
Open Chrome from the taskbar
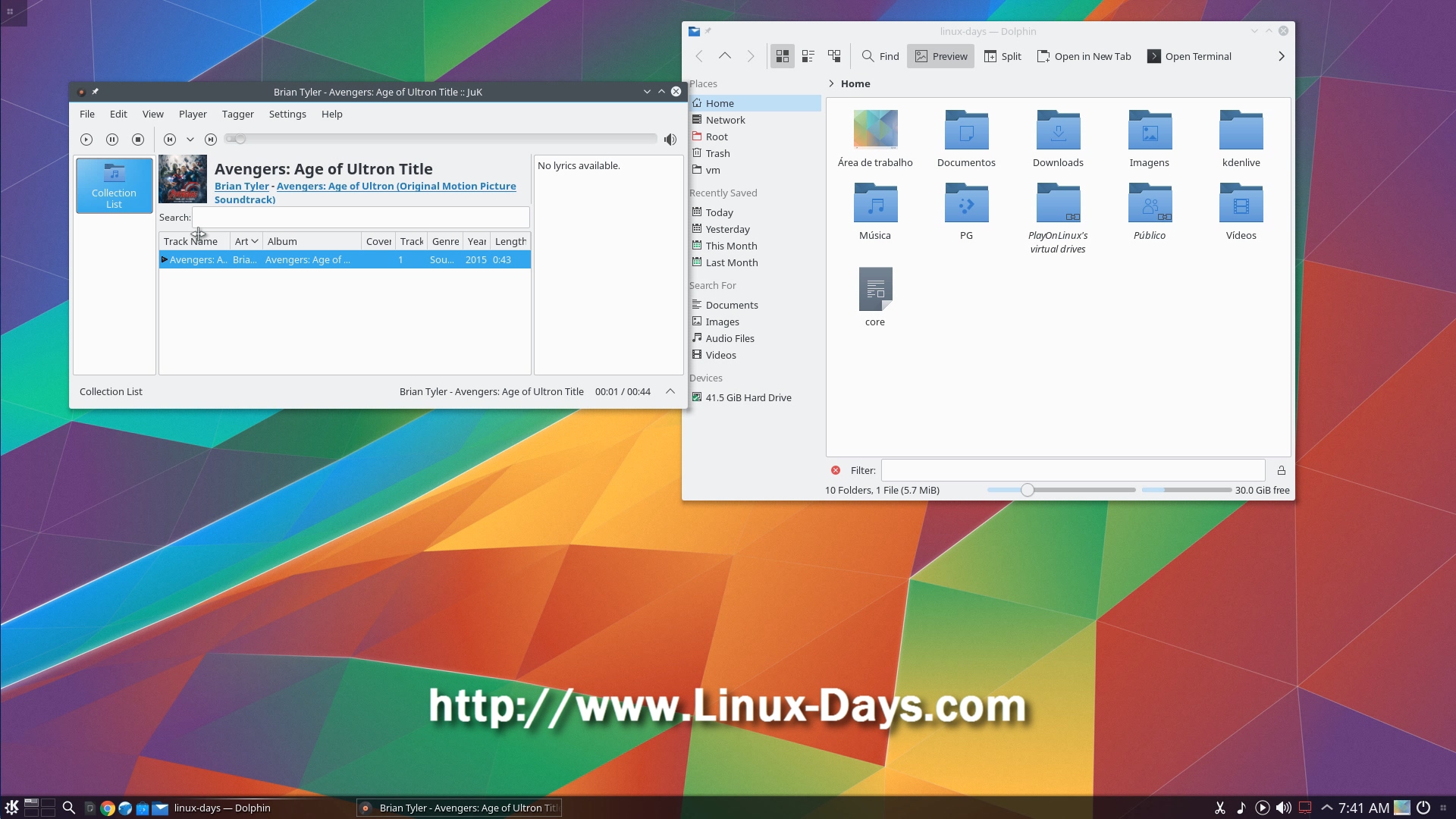tap(108, 808)
